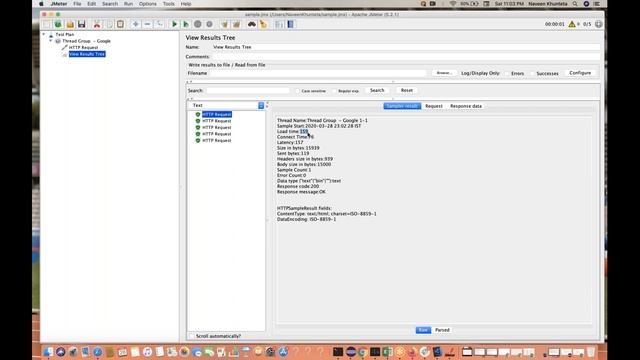Image resolution: width=640 pixels, height=360 pixels.
Task: Click the Configure button
Action: tap(580, 73)
